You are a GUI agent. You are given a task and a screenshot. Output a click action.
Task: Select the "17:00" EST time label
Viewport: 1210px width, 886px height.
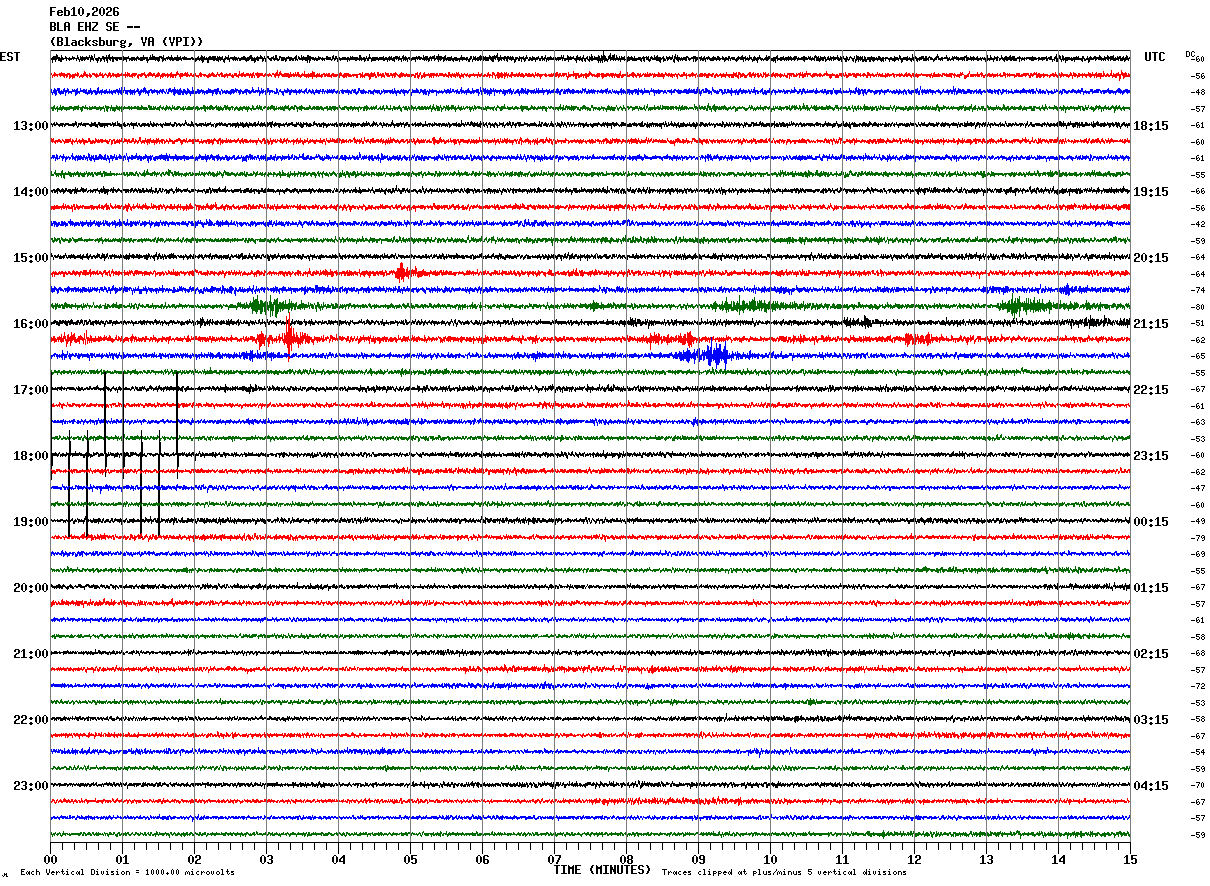click(31, 390)
